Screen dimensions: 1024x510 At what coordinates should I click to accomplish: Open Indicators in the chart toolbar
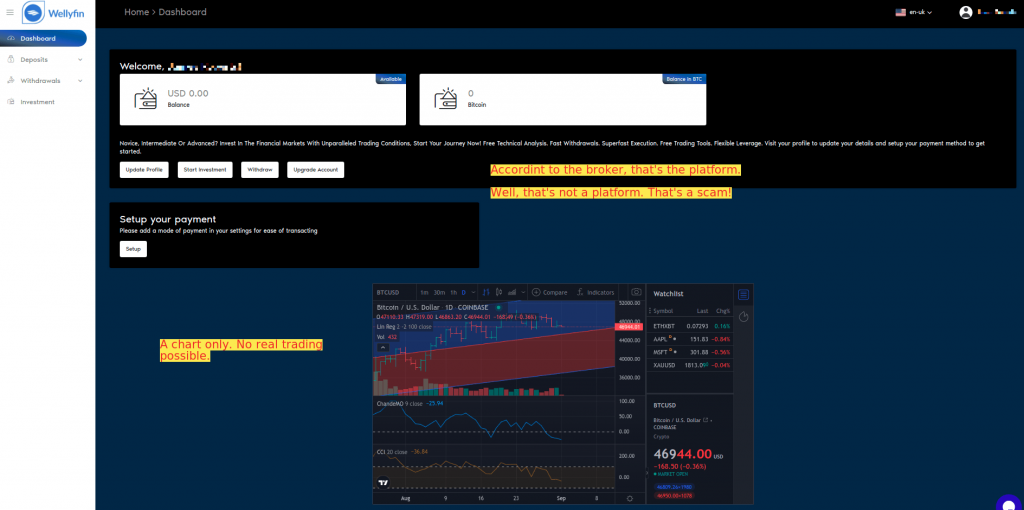(x=596, y=293)
